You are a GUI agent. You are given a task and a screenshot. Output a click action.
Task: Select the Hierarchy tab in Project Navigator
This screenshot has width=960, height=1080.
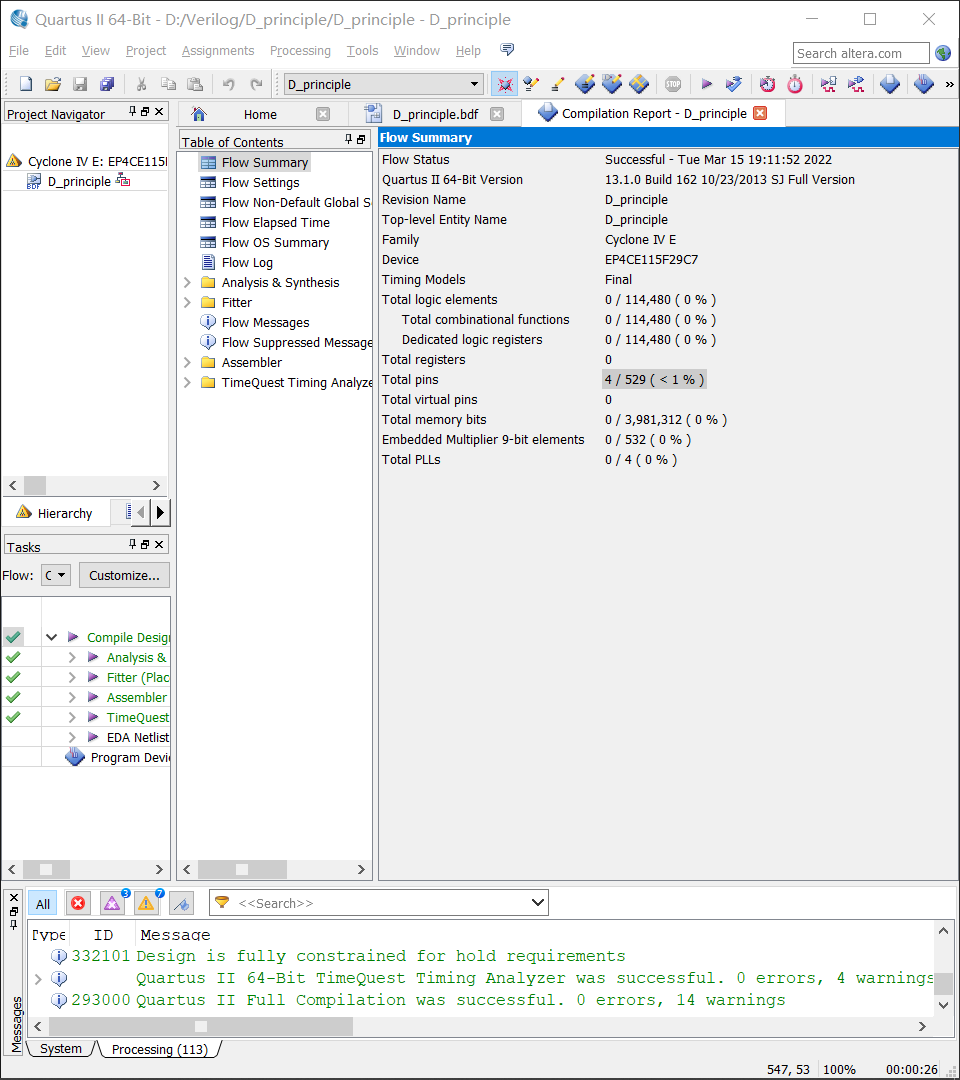click(55, 513)
